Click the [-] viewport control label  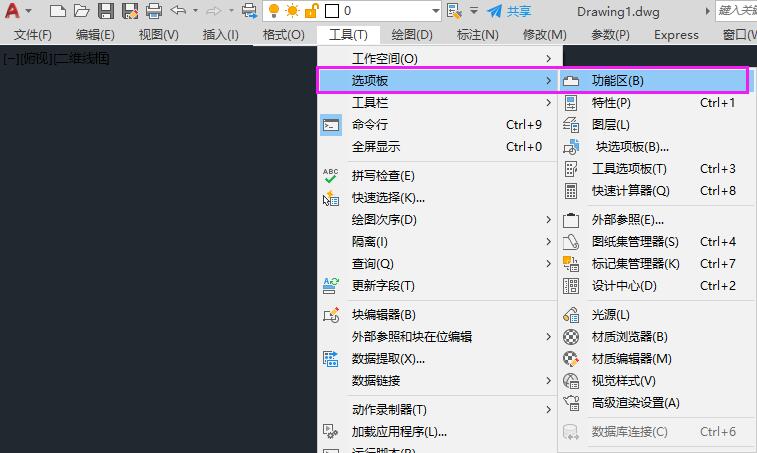(x=11, y=58)
